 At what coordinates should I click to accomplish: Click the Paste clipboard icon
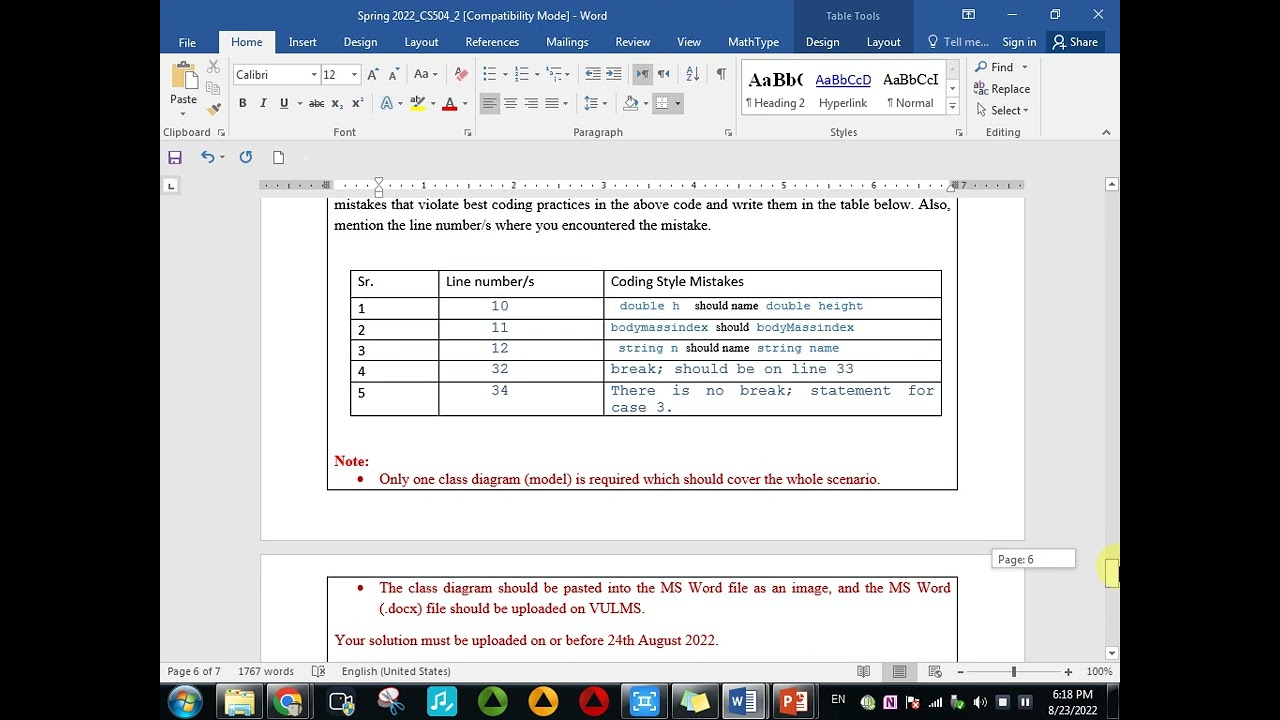click(184, 77)
